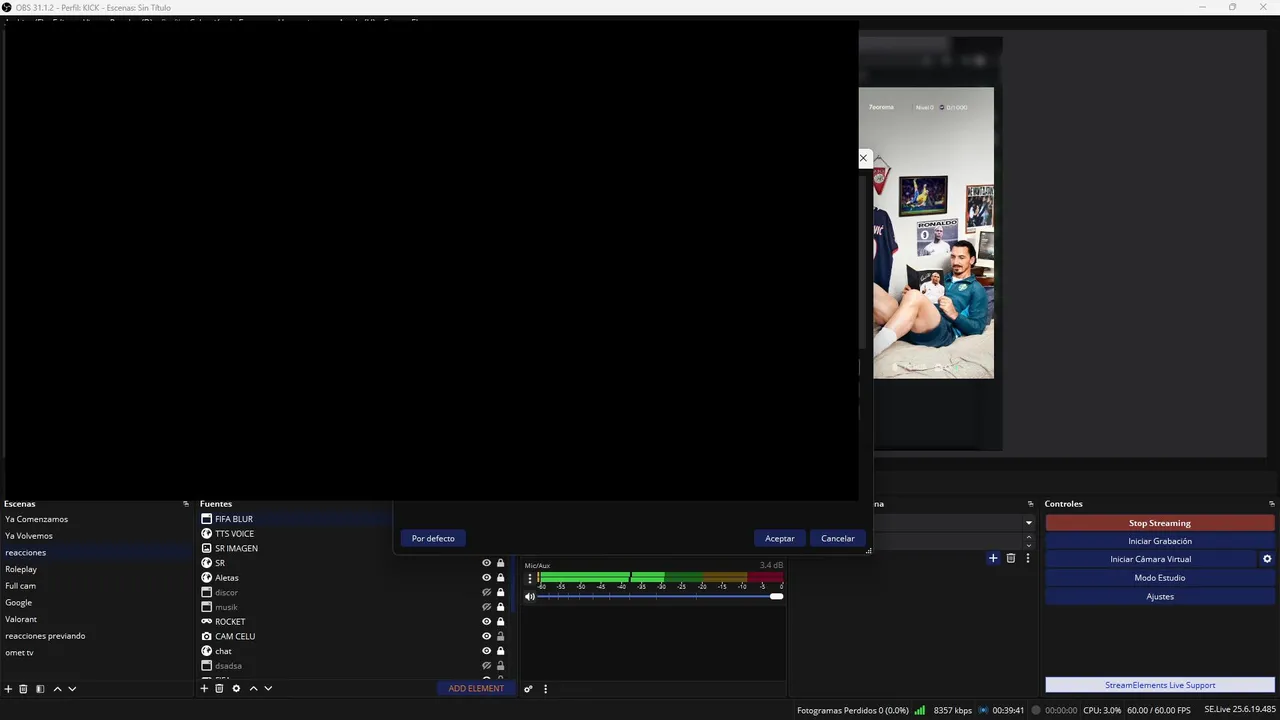Move selected scene down arrow
The height and width of the screenshot is (720, 1280).
pos(72,689)
